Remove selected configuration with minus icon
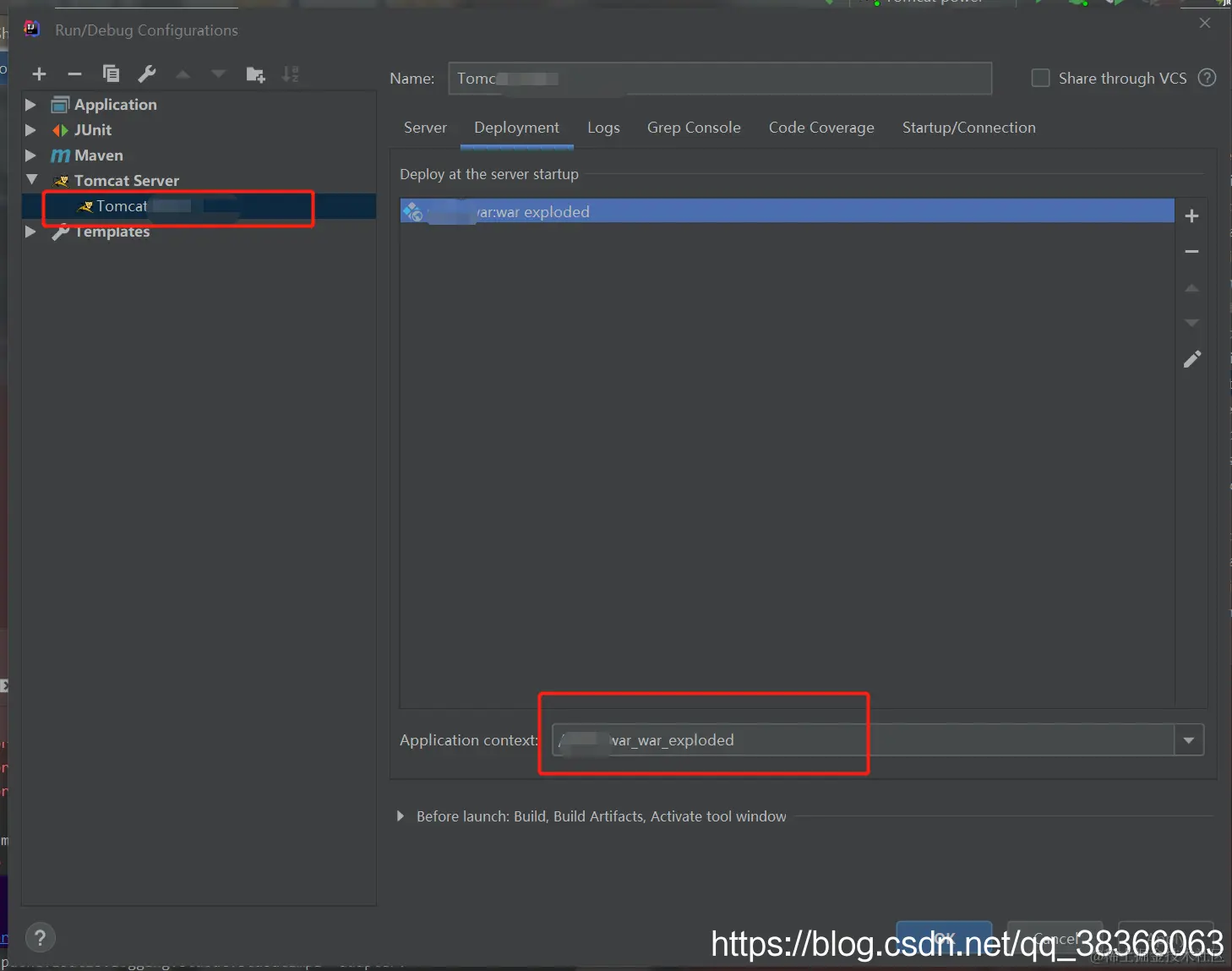Screen dimensions: 1232x971 click(x=74, y=74)
